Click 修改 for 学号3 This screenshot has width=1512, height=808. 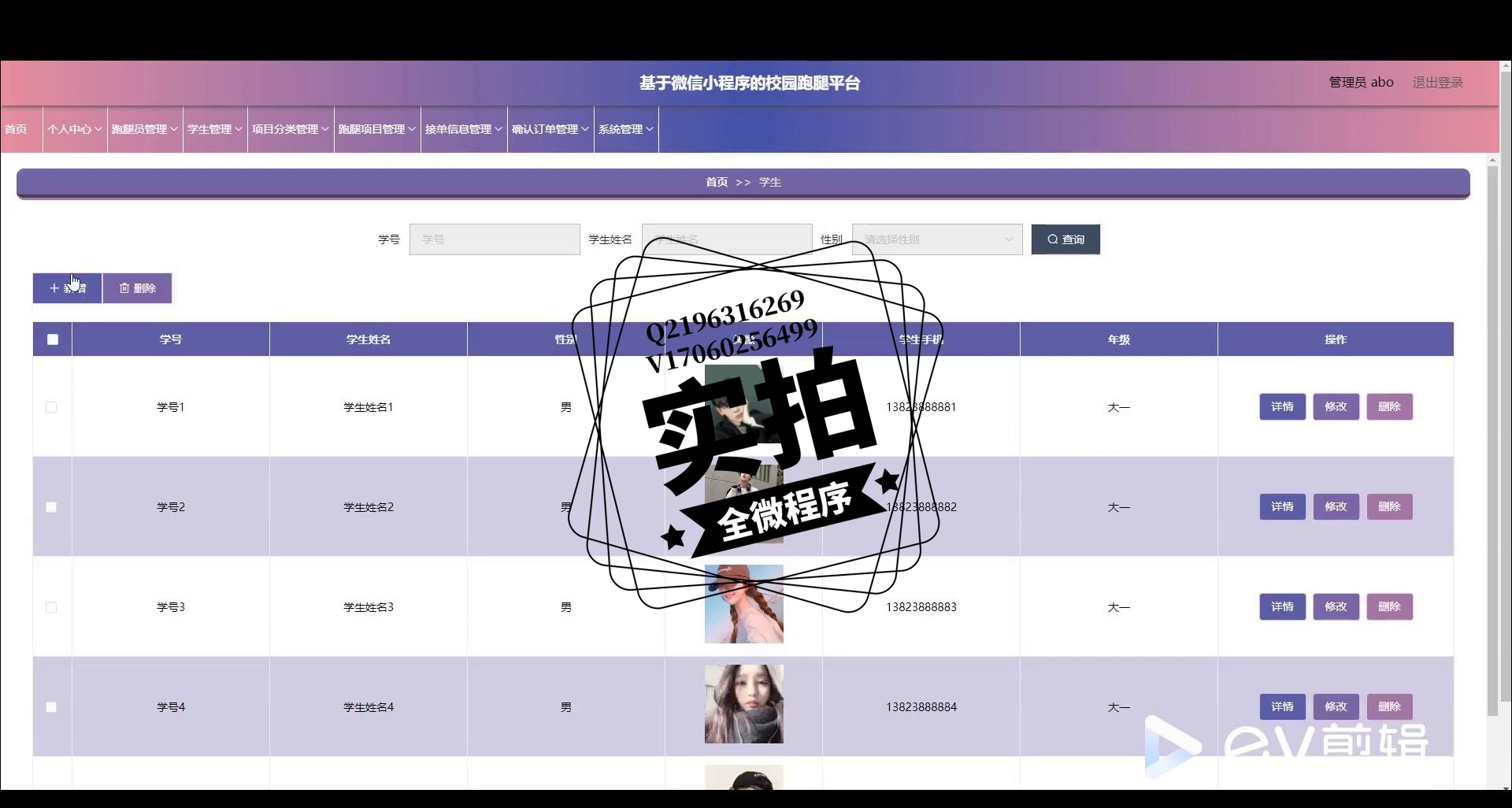tap(1336, 607)
